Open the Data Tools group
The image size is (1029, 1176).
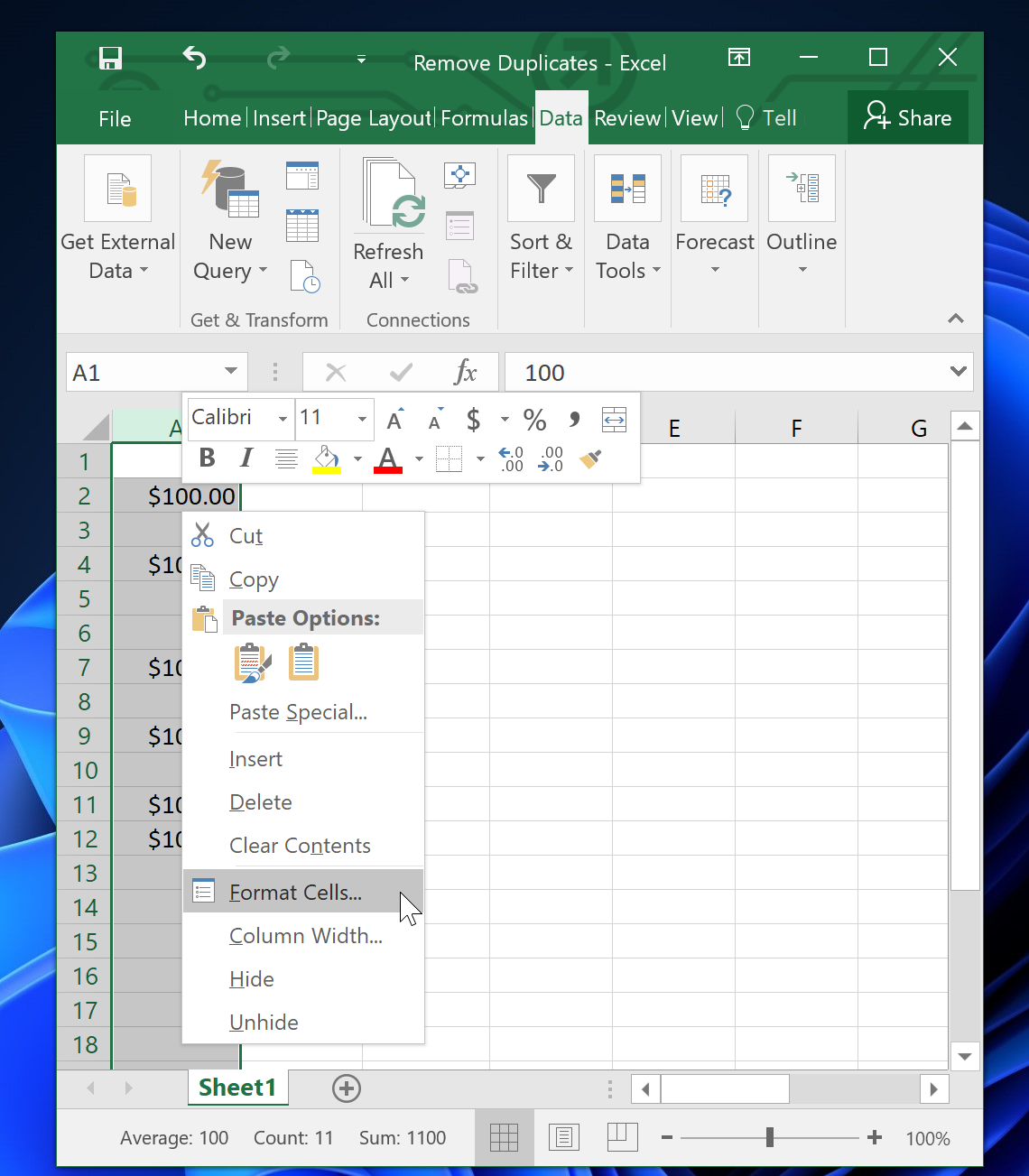pyautogui.click(x=628, y=218)
